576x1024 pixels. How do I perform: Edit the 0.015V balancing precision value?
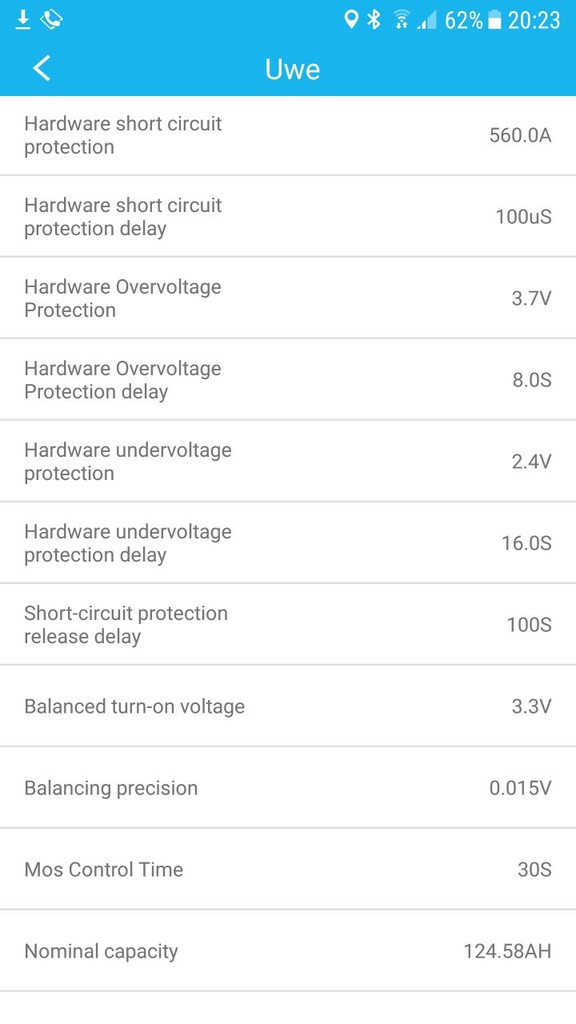pyautogui.click(x=520, y=788)
